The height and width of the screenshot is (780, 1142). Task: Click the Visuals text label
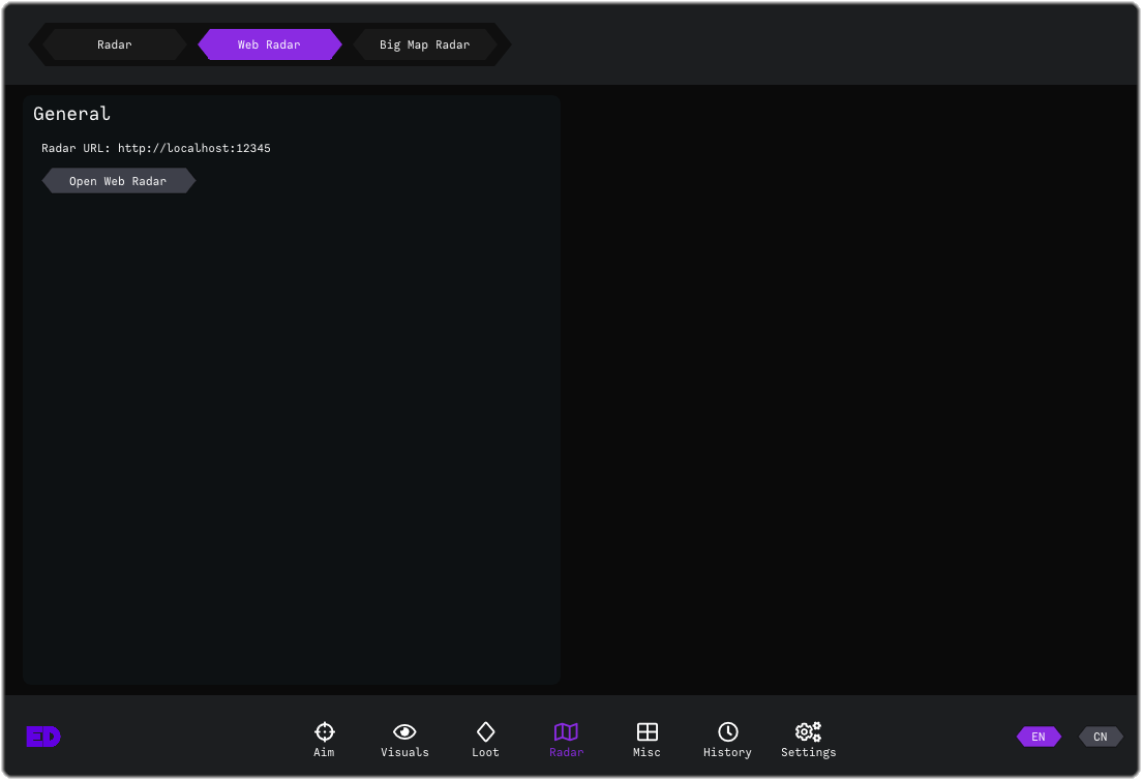coord(405,753)
